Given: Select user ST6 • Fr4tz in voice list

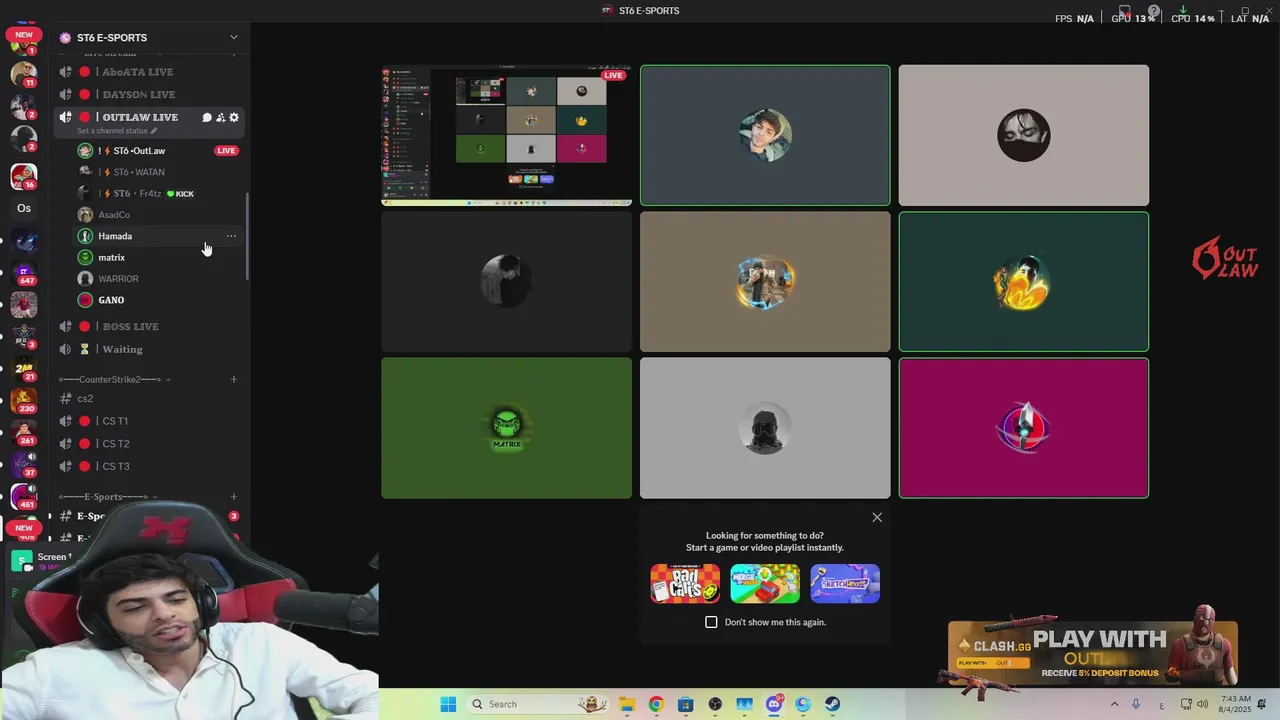Looking at the screenshot, I should pyautogui.click(x=160, y=193).
